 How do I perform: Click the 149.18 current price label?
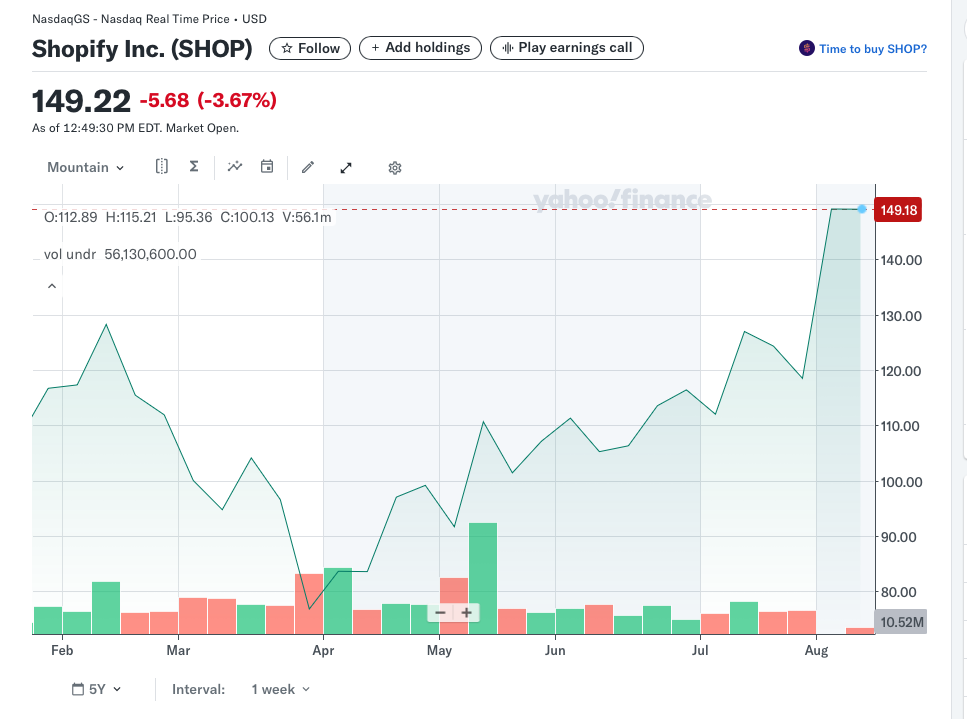click(897, 210)
